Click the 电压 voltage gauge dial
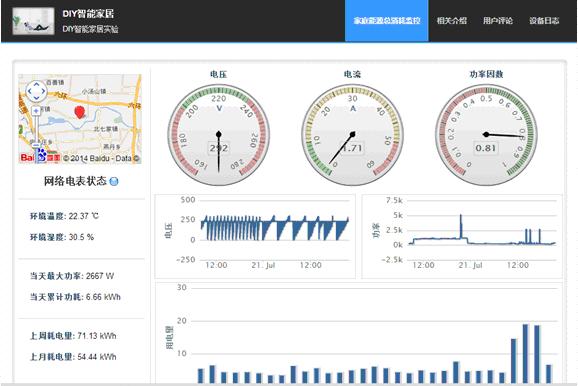This screenshot has height=386, width=578. (219, 135)
